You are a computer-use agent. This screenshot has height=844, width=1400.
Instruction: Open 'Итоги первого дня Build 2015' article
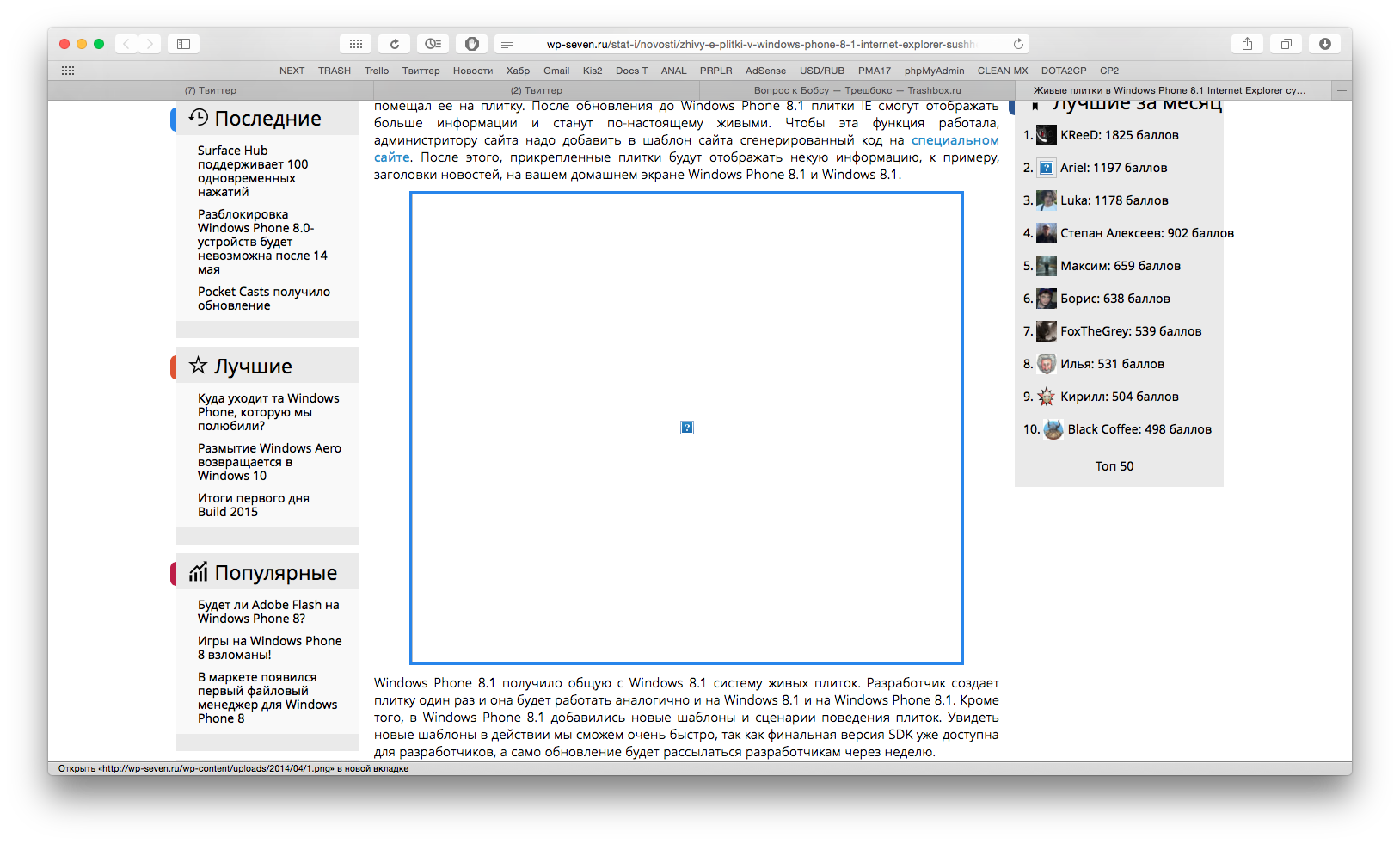pos(253,505)
